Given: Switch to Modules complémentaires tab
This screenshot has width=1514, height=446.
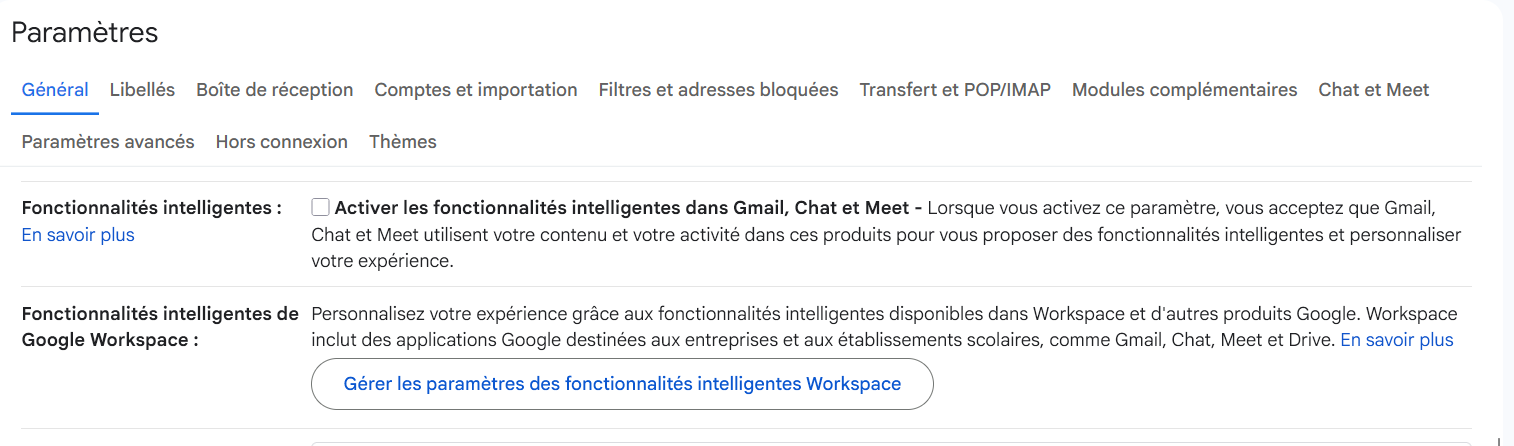Looking at the screenshot, I should tap(1184, 90).
